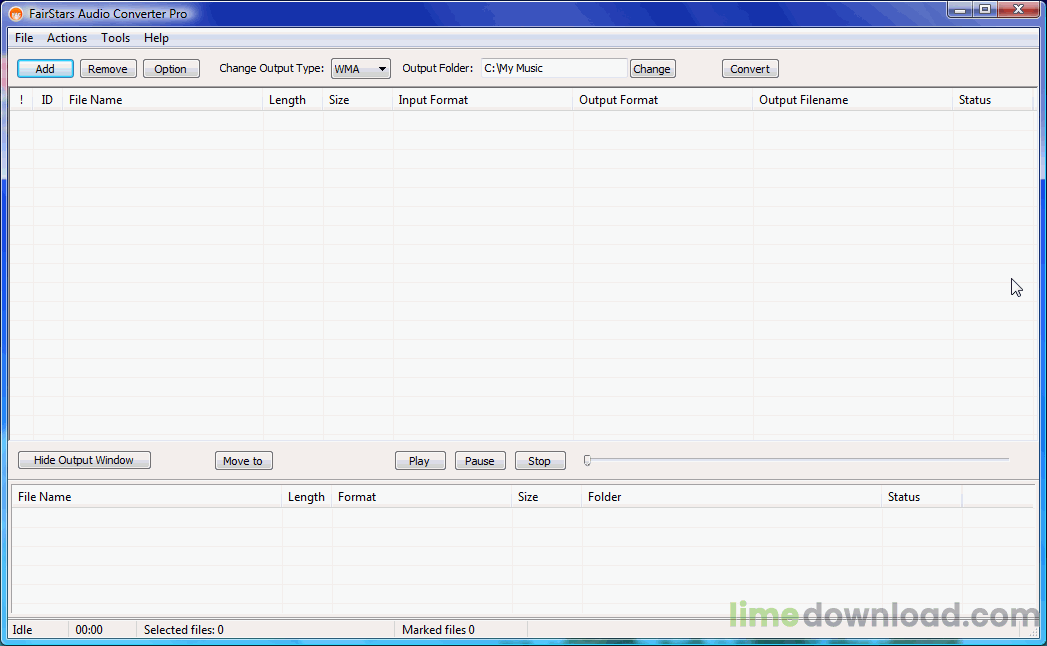This screenshot has height=646, width=1047.
Task: Click the exclamation mark column header
Action: pyautogui.click(x=21, y=100)
